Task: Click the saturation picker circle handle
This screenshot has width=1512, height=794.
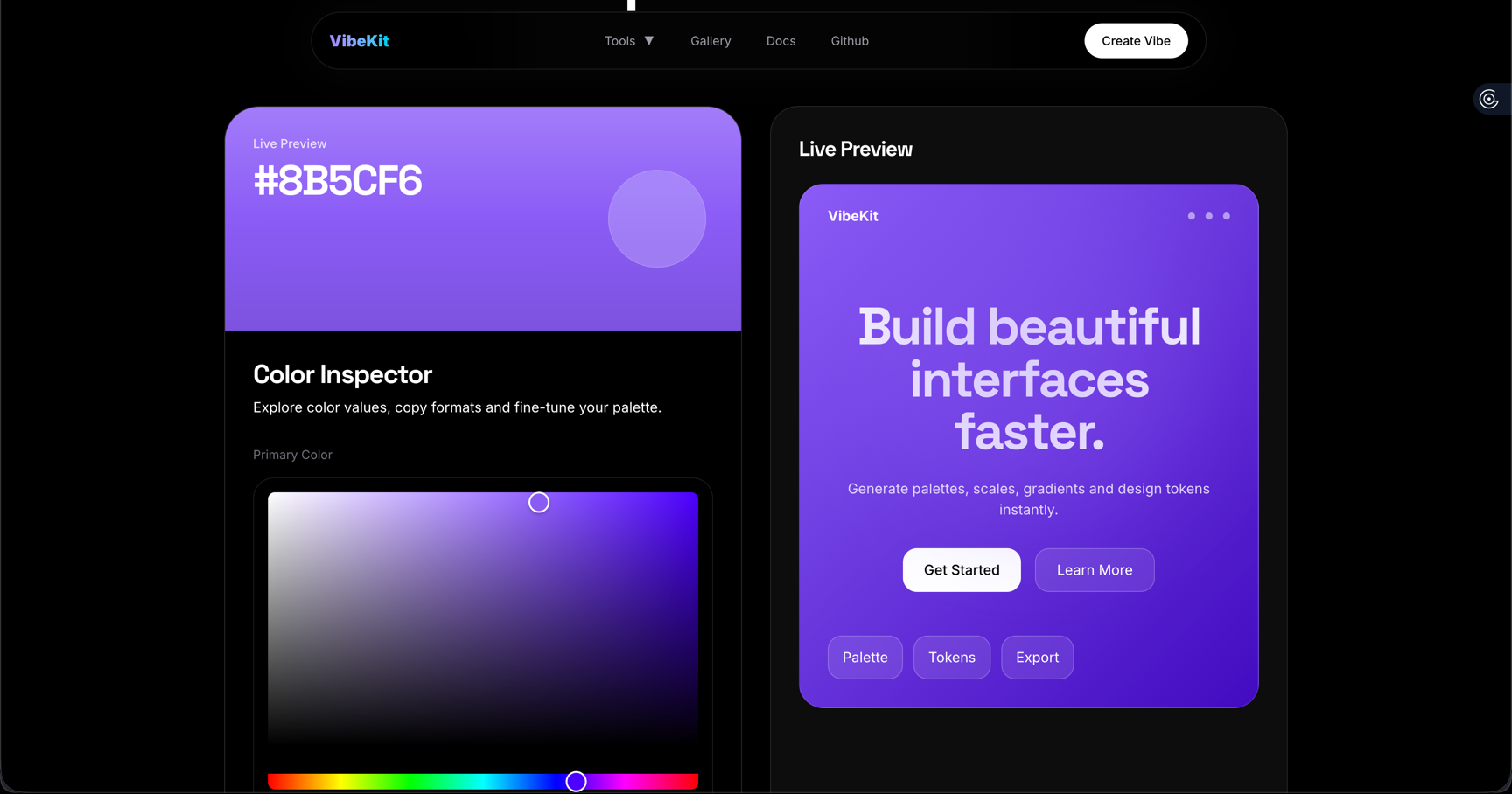Action: click(539, 502)
